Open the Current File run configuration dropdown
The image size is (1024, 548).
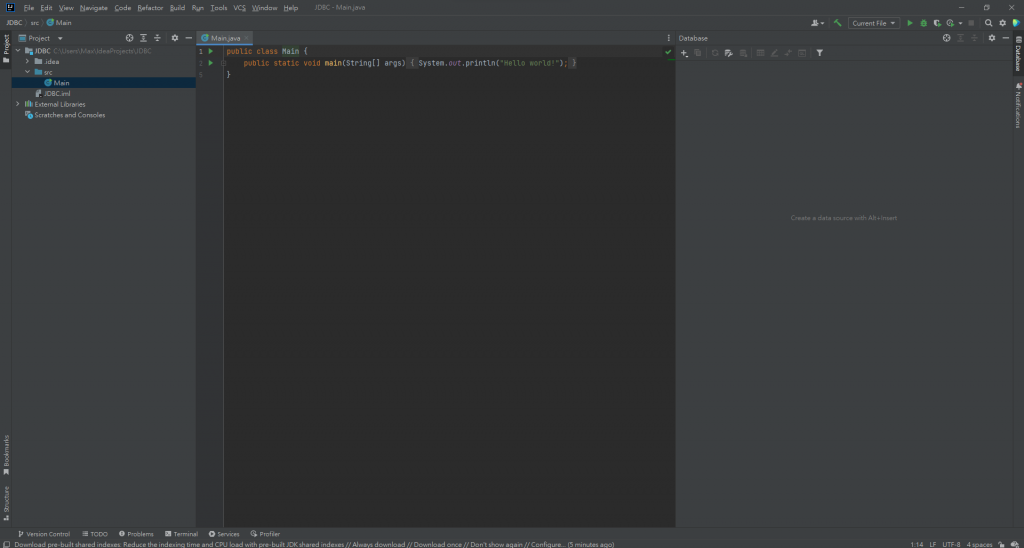(x=874, y=23)
